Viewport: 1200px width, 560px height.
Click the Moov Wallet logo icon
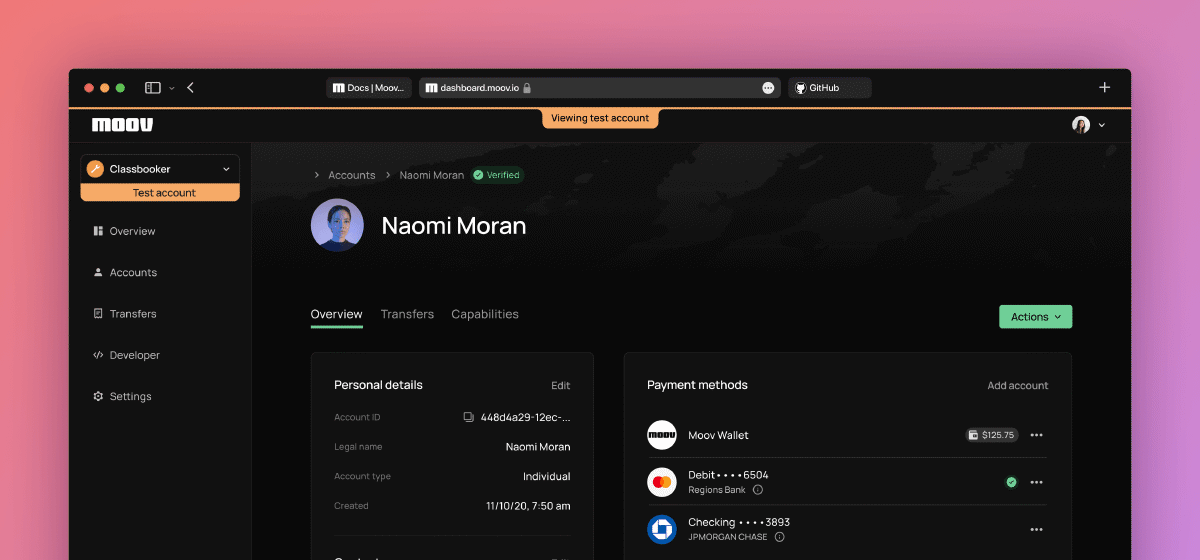[662, 435]
